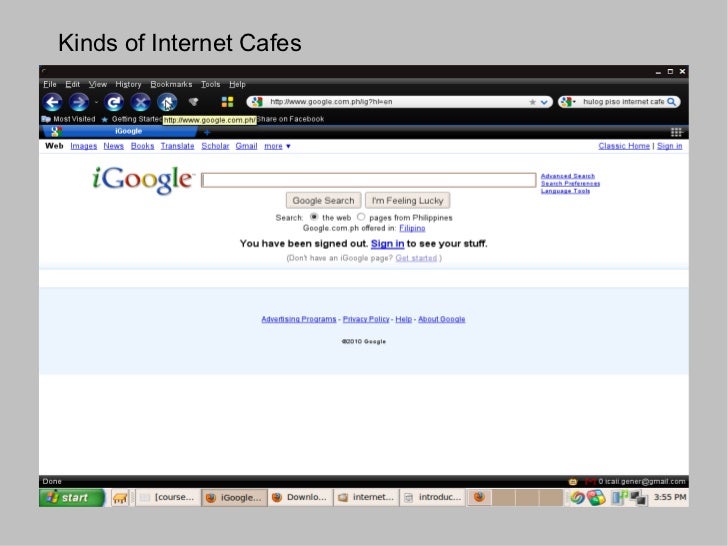Open the Gmail link
Screen dimensions: 728x546
tap(246, 146)
